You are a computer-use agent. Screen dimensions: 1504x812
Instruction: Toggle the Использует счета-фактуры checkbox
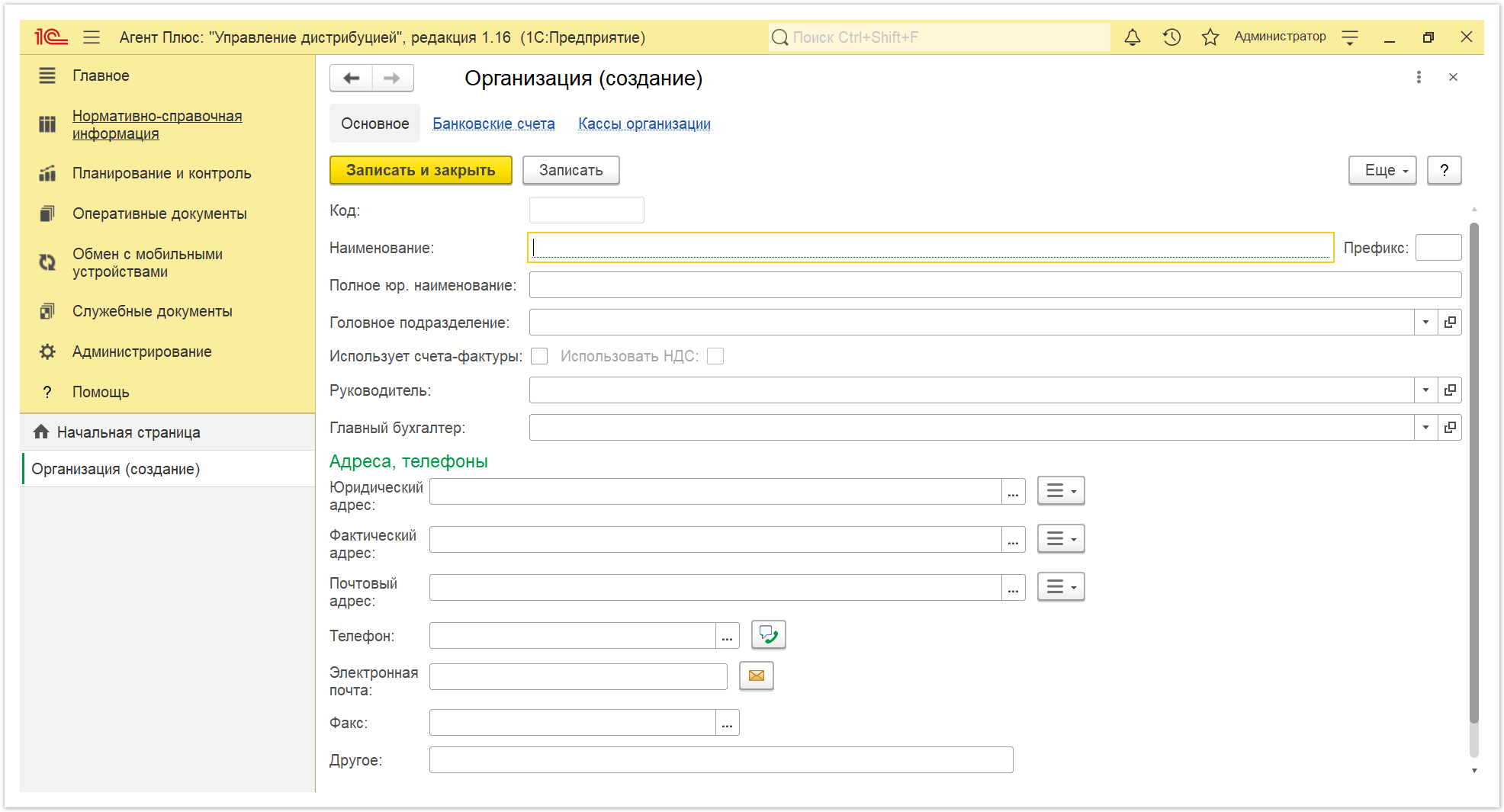click(x=539, y=356)
